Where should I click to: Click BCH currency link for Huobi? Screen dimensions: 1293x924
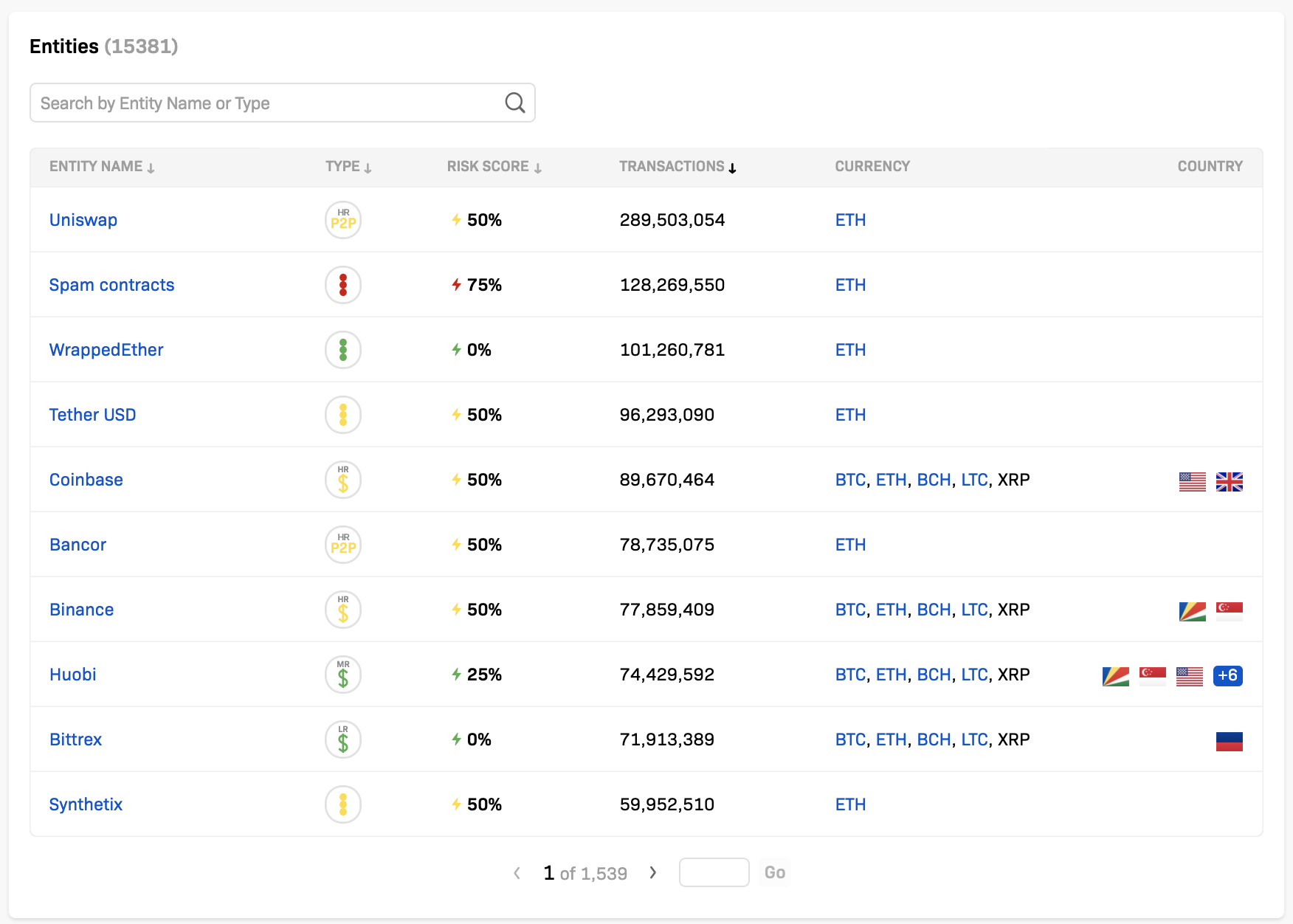click(934, 675)
